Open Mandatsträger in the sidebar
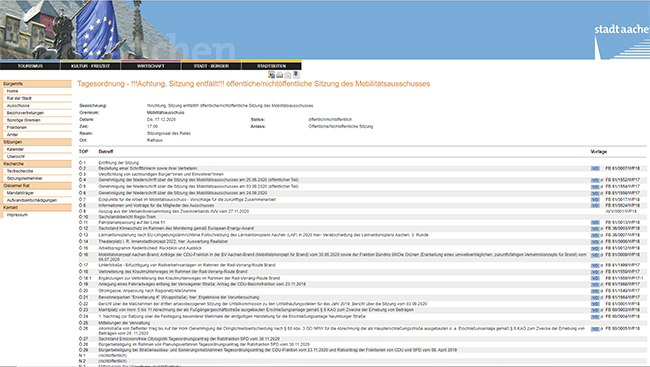The image size is (650, 367). click(20, 193)
